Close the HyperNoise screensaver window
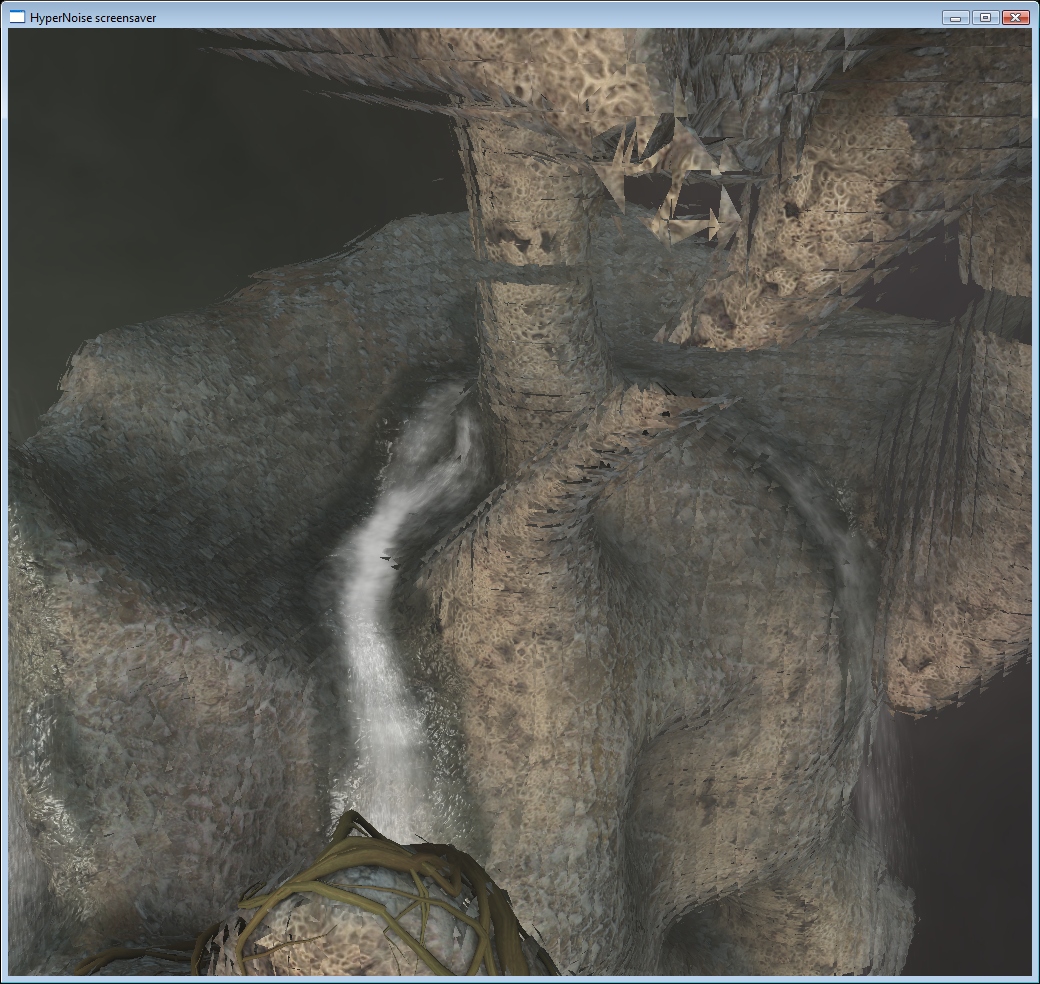This screenshot has width=1040, height=984. point(1015,17)
